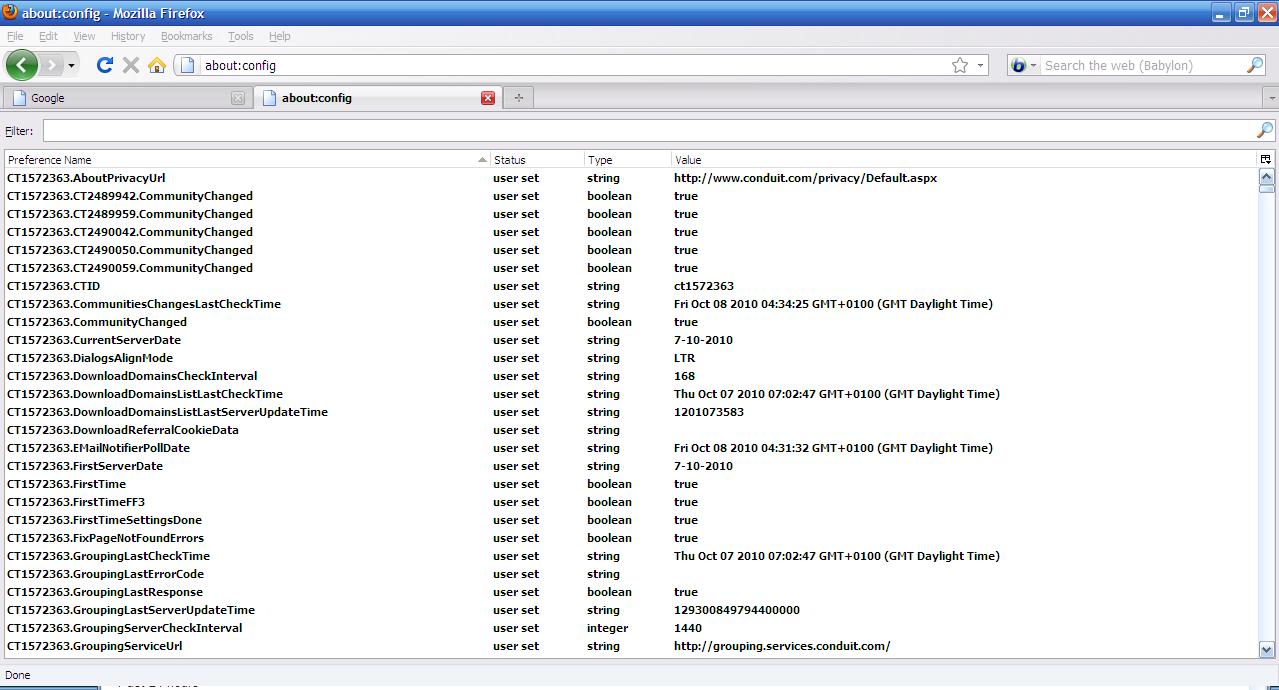Click the filter bar magnifier icon
This screenshot has height=690, width=1279.
click(x=1264, y=130)
